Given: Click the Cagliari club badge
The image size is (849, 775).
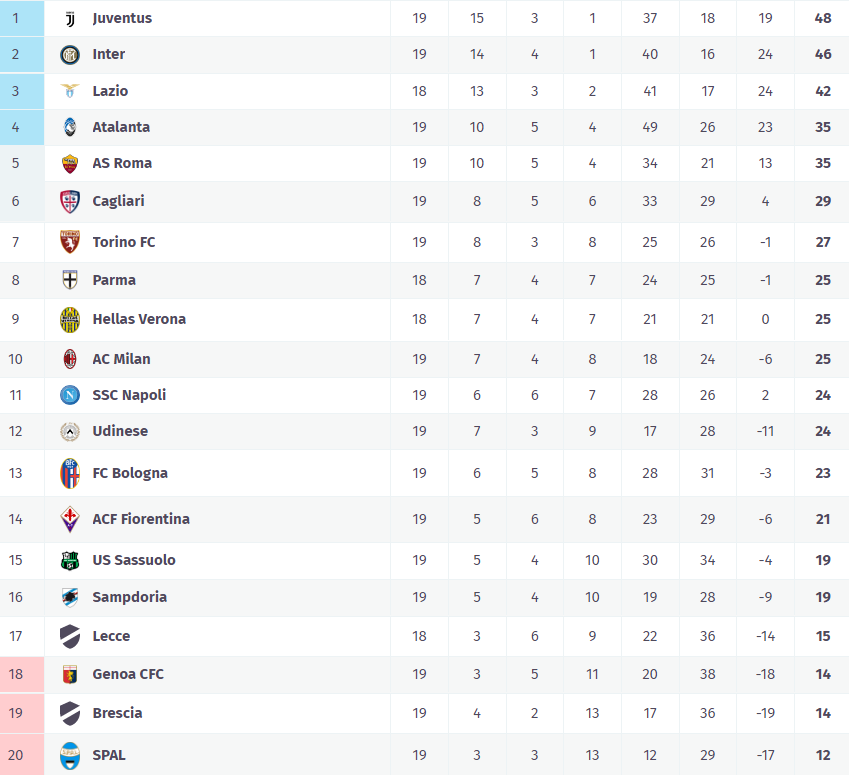Looking at the screenshot, I should (x=69, y=201).
